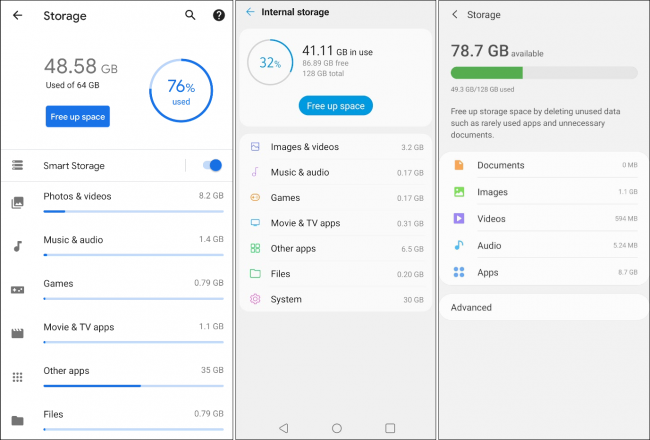The height and width of the screenshot is (440, 650).
Task: Click the Audio note icon, right screen
Action: 459,245
